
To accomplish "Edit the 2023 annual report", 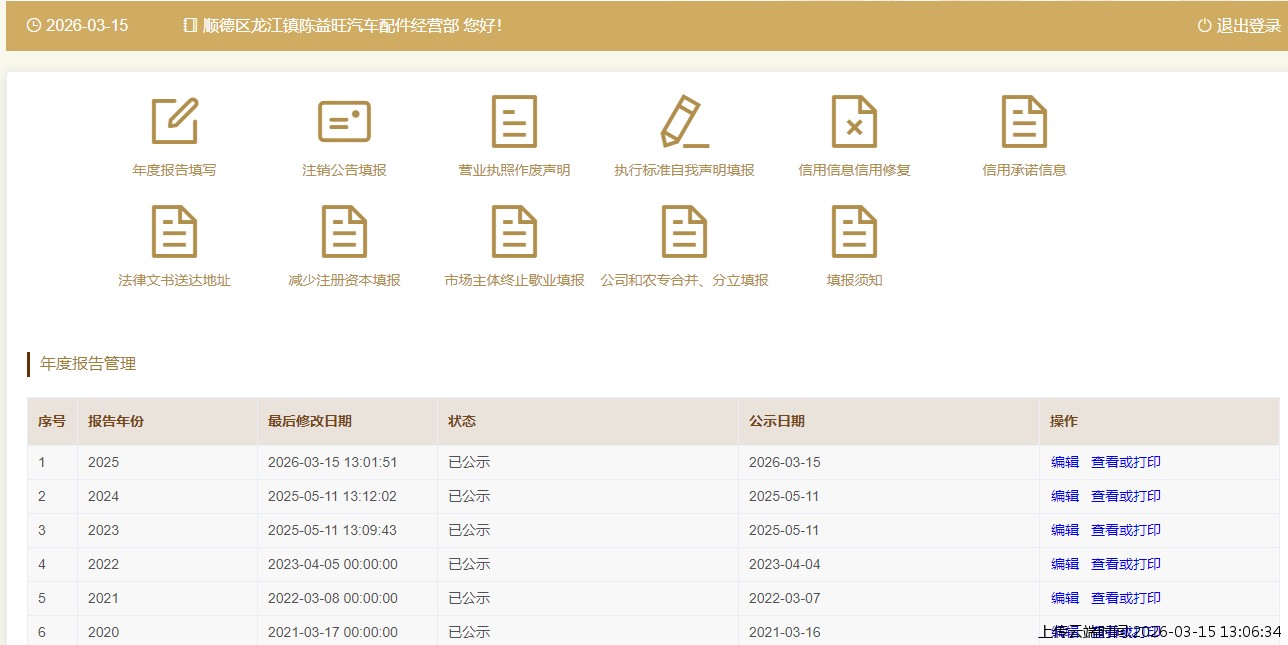I will click(x=1065, y=530).
